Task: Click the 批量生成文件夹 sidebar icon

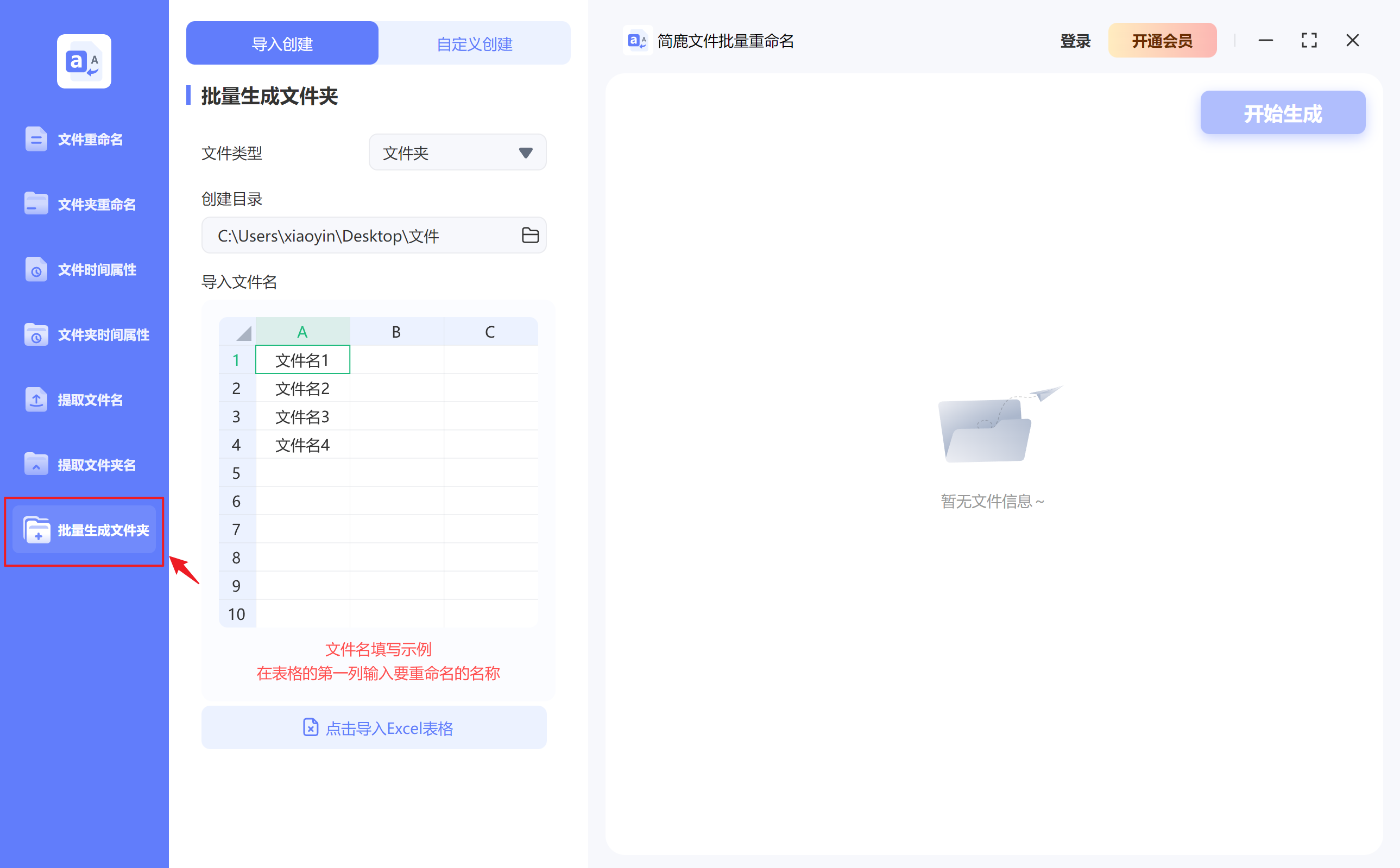Action: pos(36,530)
